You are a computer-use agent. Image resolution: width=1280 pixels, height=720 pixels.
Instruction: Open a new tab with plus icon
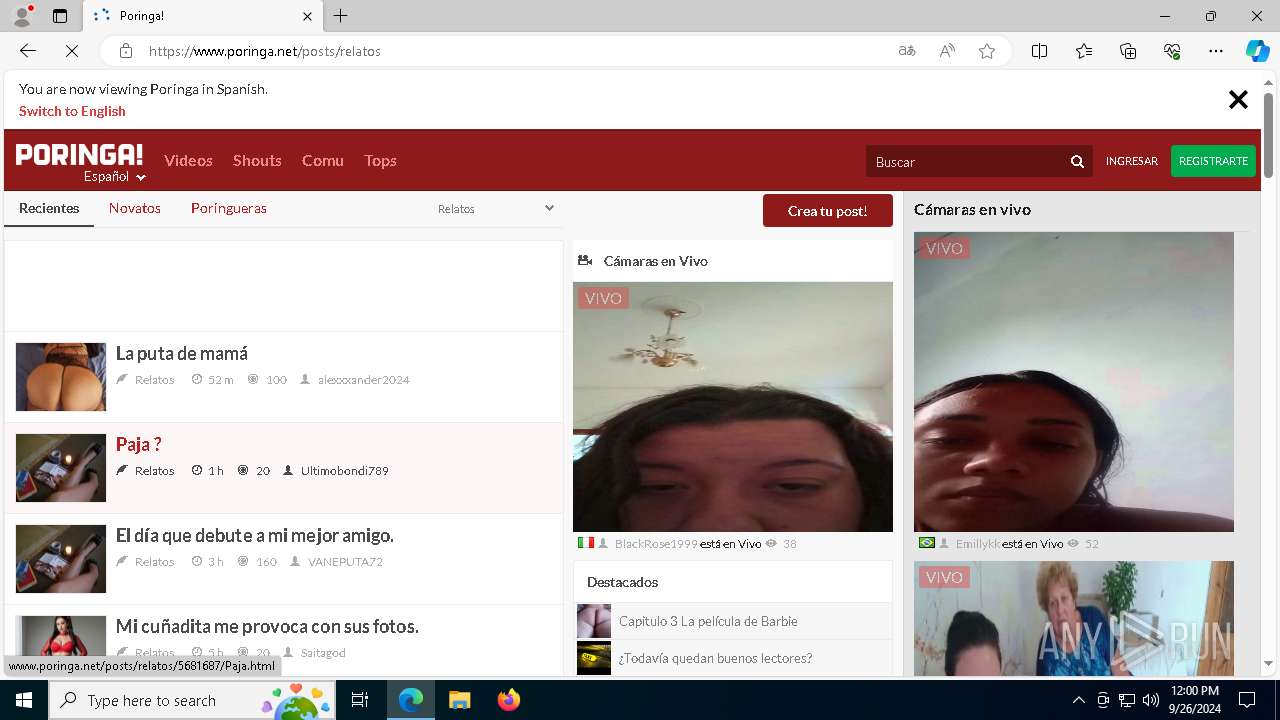pyautogui.click(x=341, y=16)
